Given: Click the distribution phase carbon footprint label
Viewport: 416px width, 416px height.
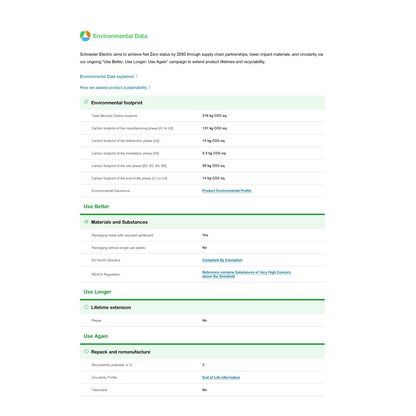Looking at the screenshot, I should 125,141.
